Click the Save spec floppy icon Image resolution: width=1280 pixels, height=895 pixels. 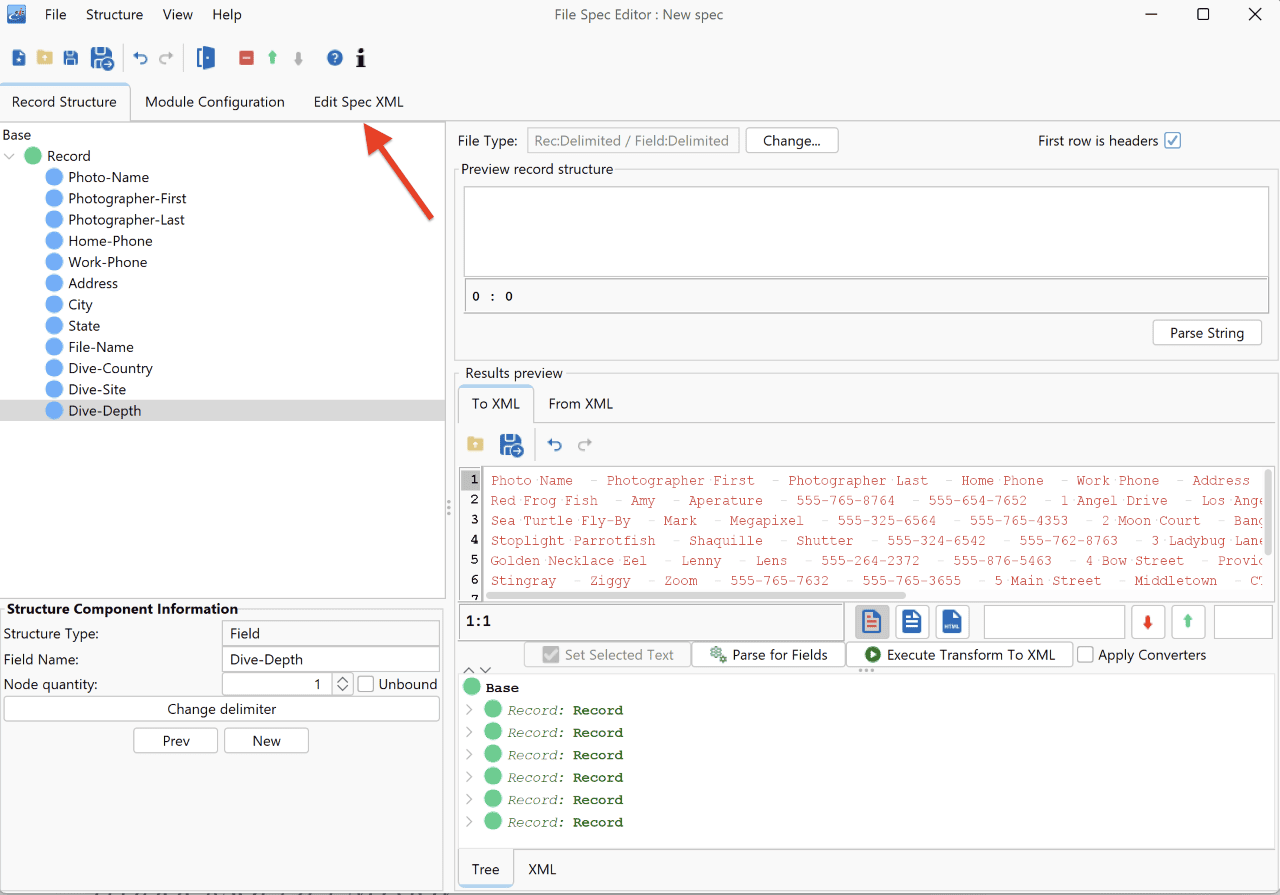click(x=71, y=58)
